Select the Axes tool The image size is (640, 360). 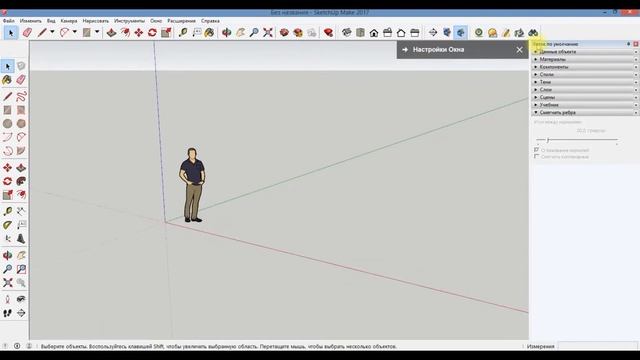(7, 239)
